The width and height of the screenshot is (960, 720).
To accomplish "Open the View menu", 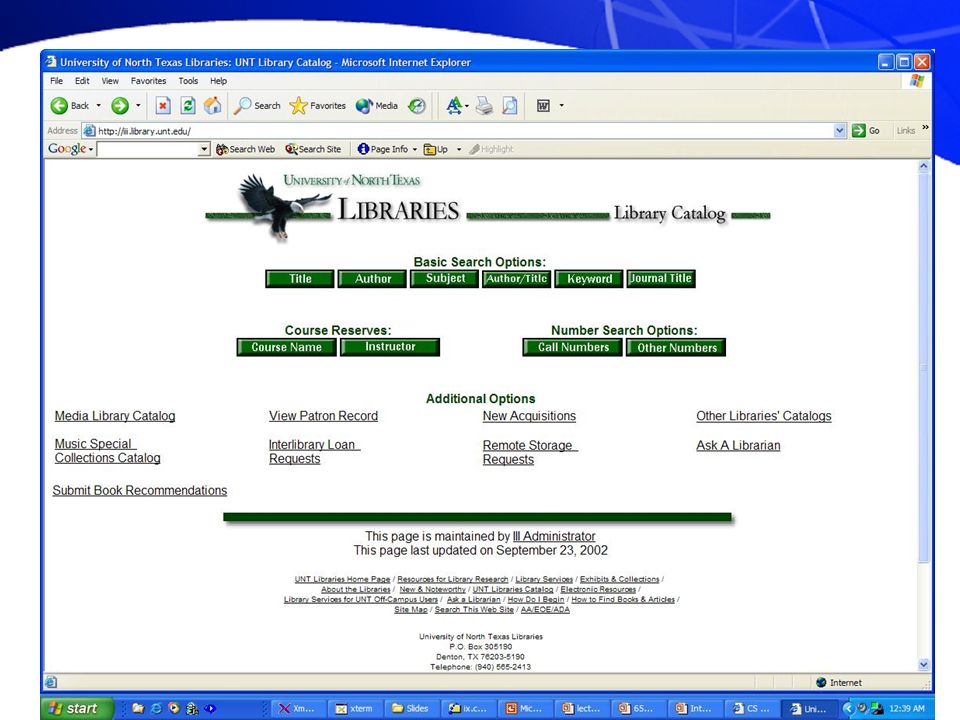I will coord(110,81).
